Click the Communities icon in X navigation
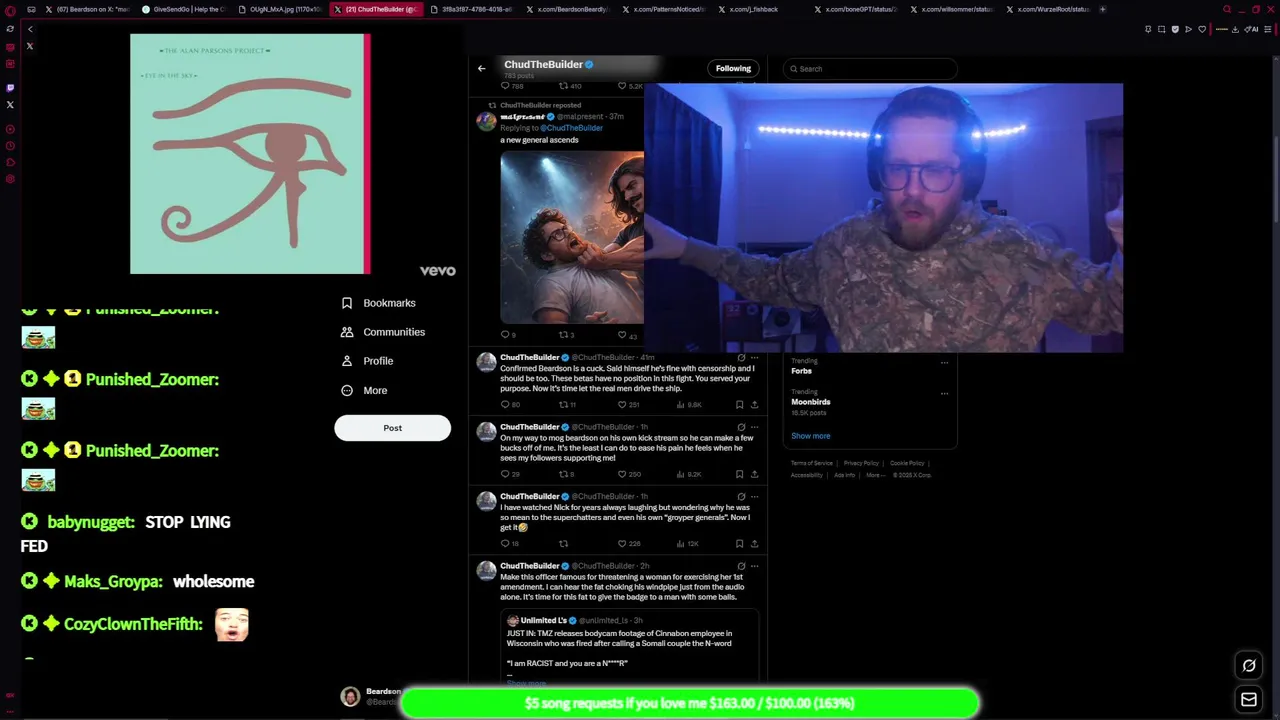Screen dimensions: 1280x720 [x=347, y=332]
